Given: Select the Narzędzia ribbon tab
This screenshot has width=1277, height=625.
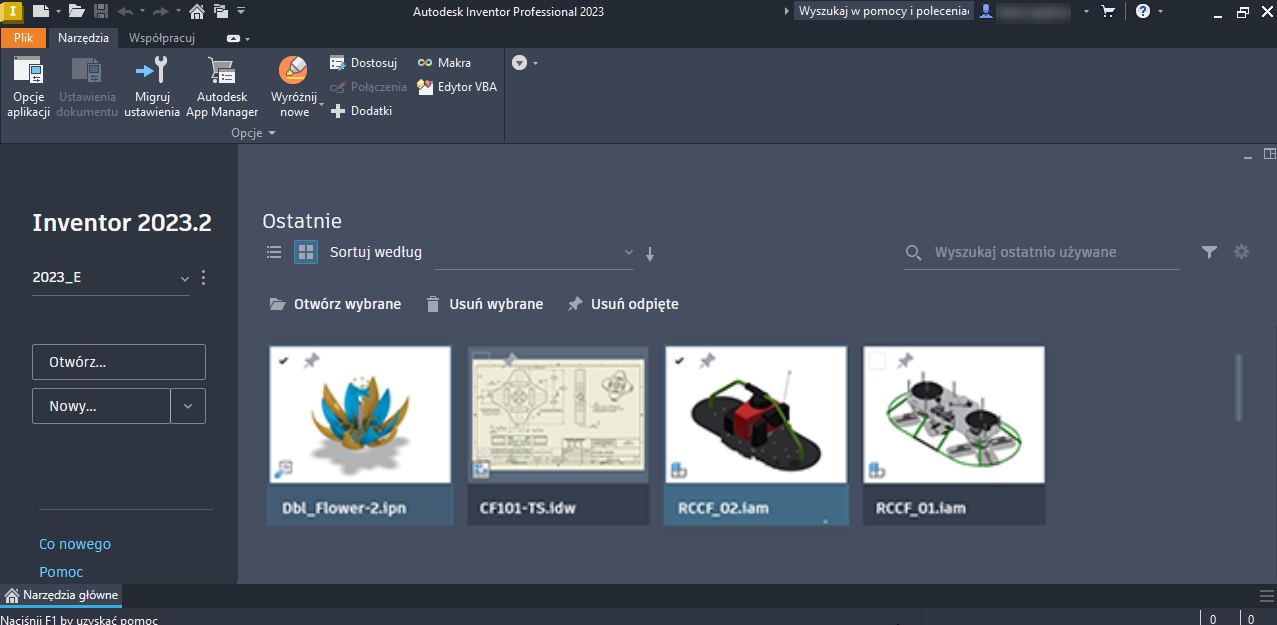Looking at the screenshot, I should click(x=83, y=38).
